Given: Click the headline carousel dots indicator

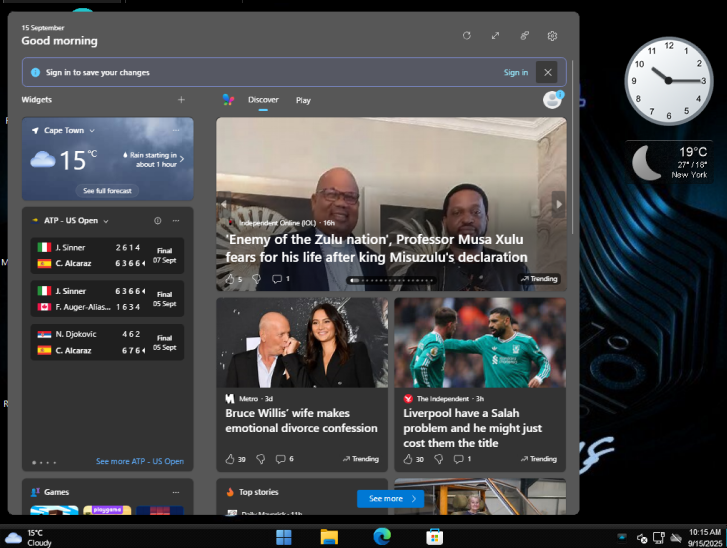Looking at the screenshot, I should [x=391, y=280].
